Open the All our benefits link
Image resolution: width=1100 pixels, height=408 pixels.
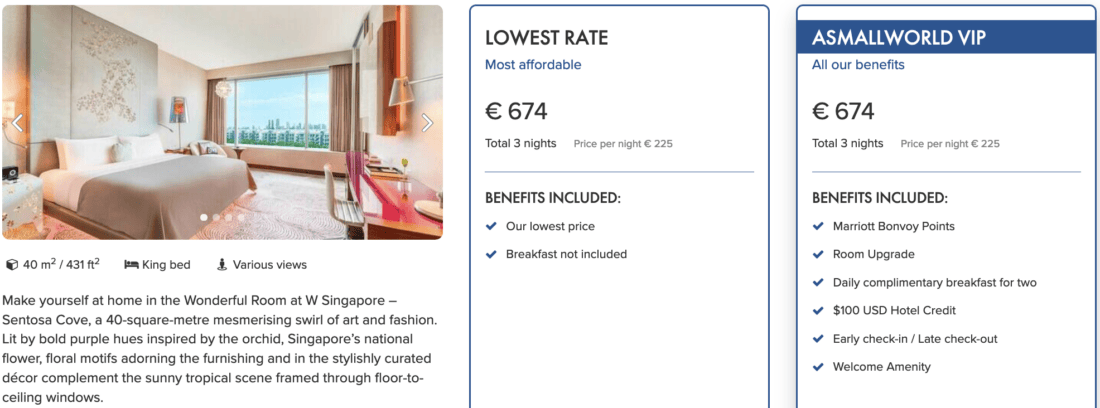pyautogui.click(x=858, y=65)
